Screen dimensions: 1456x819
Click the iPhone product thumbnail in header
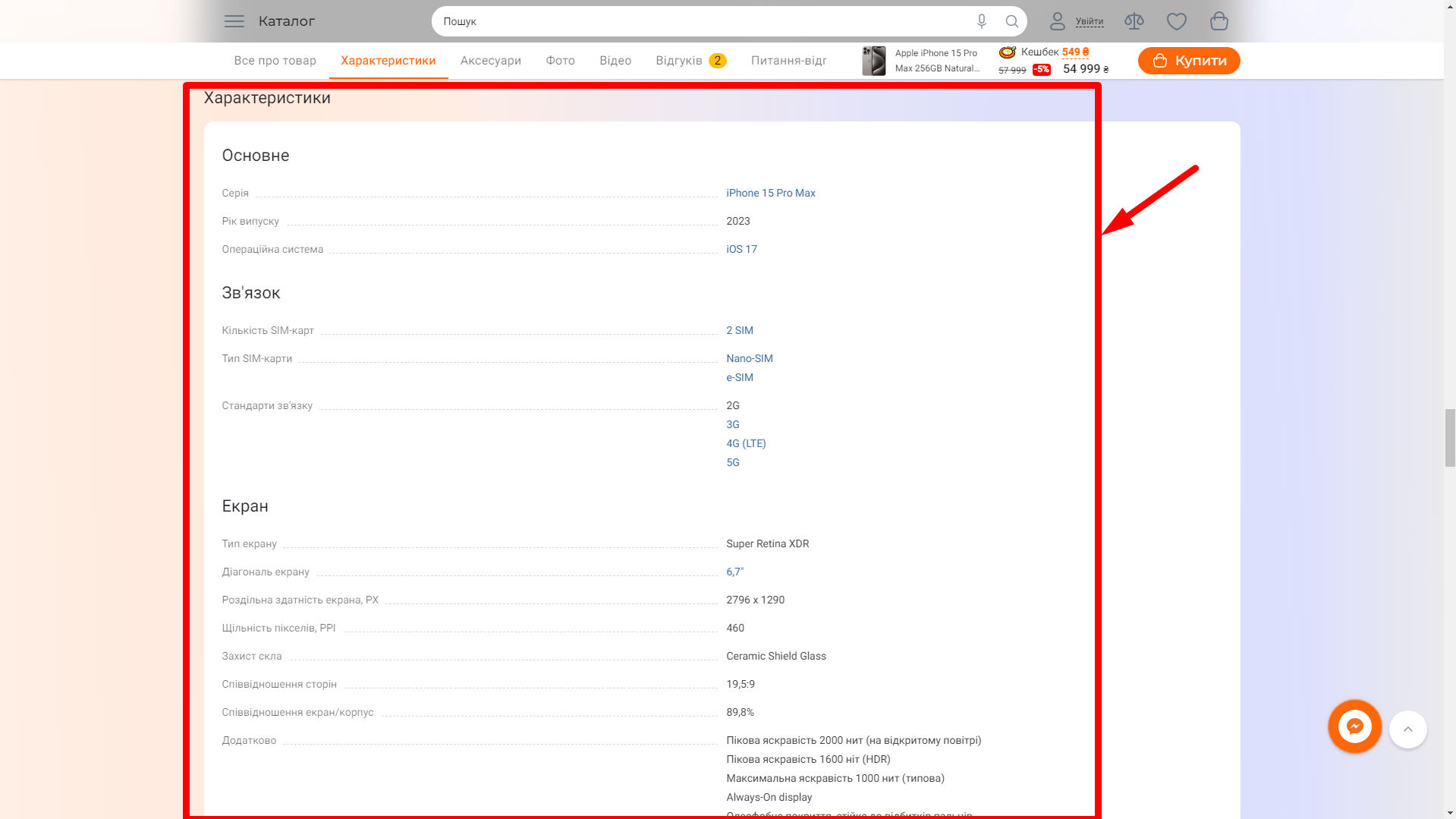click(x=873, y=61)
